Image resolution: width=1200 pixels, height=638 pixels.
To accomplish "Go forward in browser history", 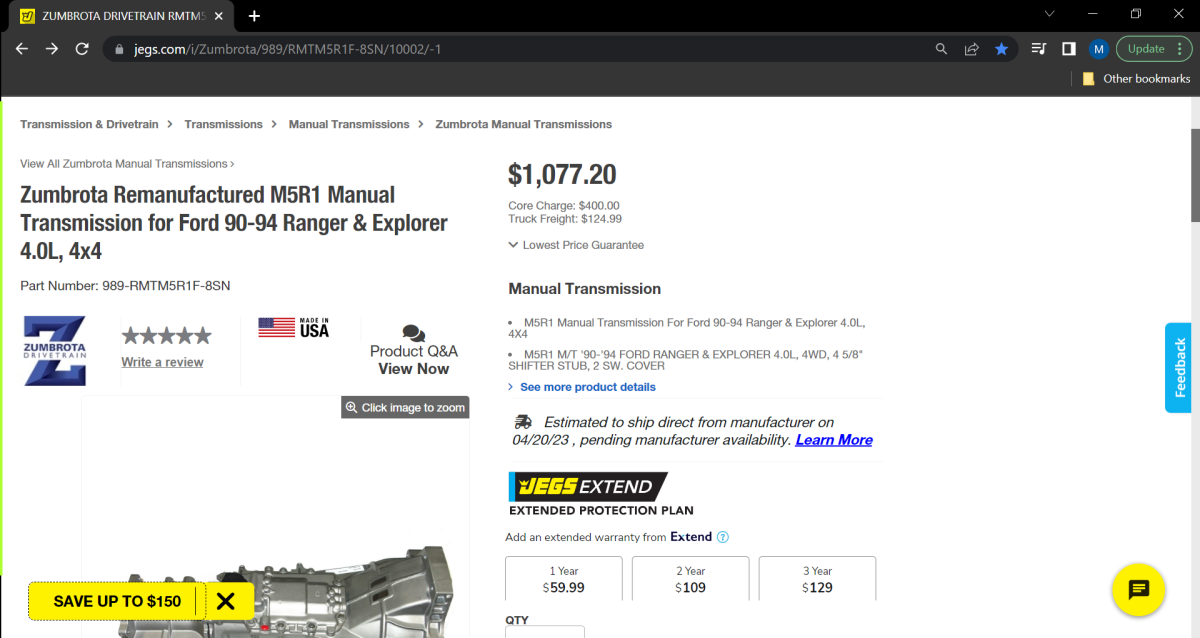I will click(52, 48).
